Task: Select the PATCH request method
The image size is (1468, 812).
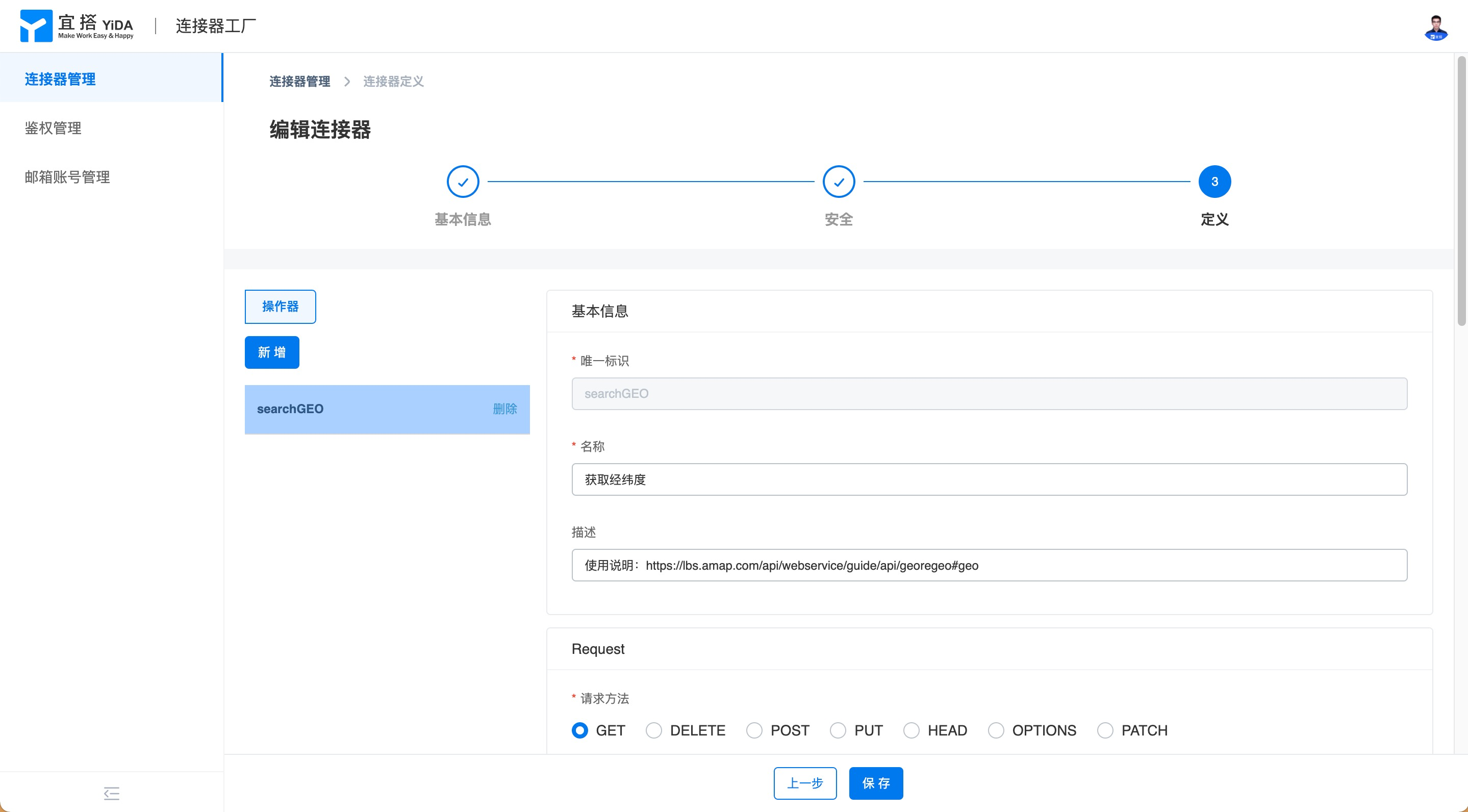Action: [1105, 730]
